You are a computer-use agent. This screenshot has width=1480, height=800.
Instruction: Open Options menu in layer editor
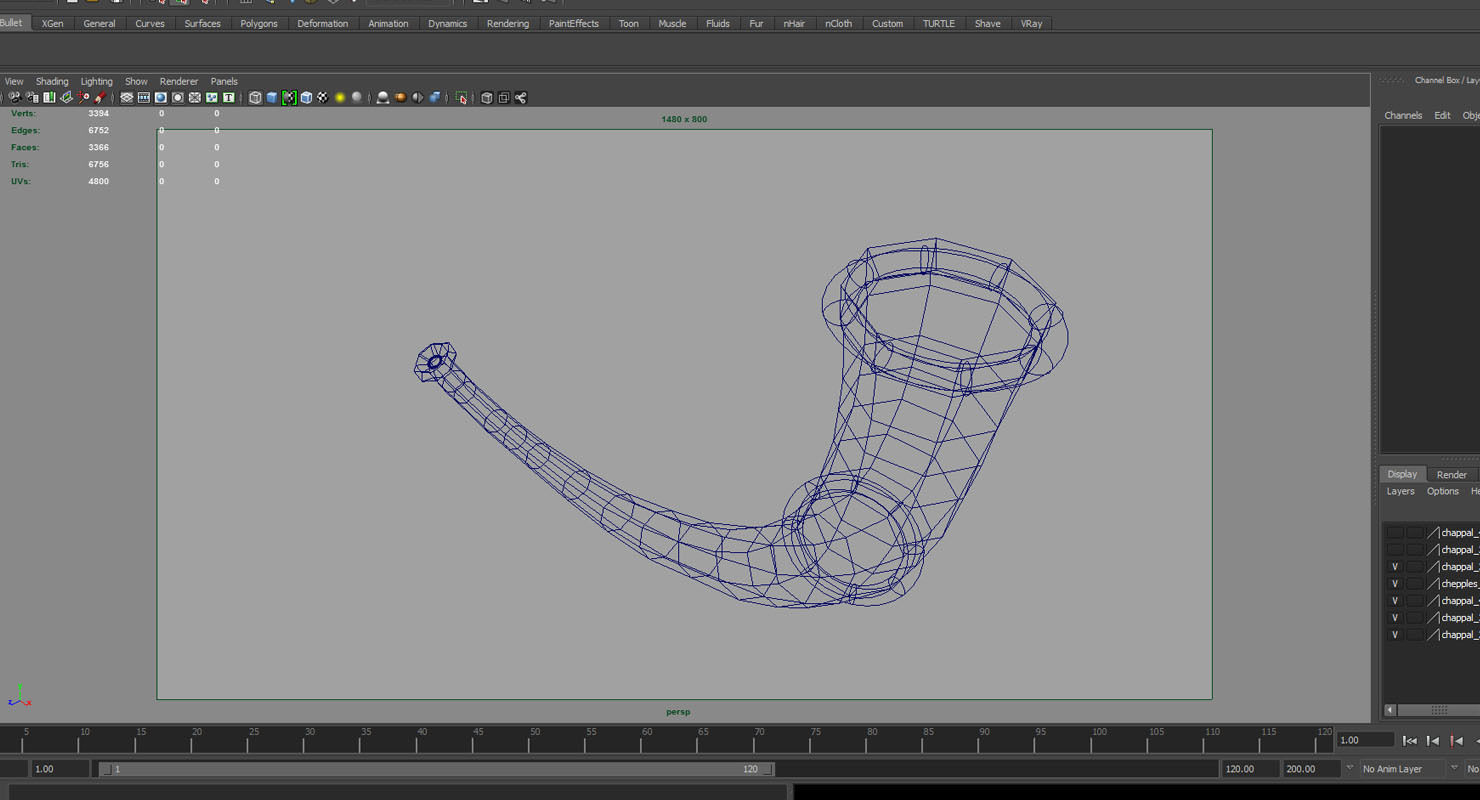(1442, 492)
